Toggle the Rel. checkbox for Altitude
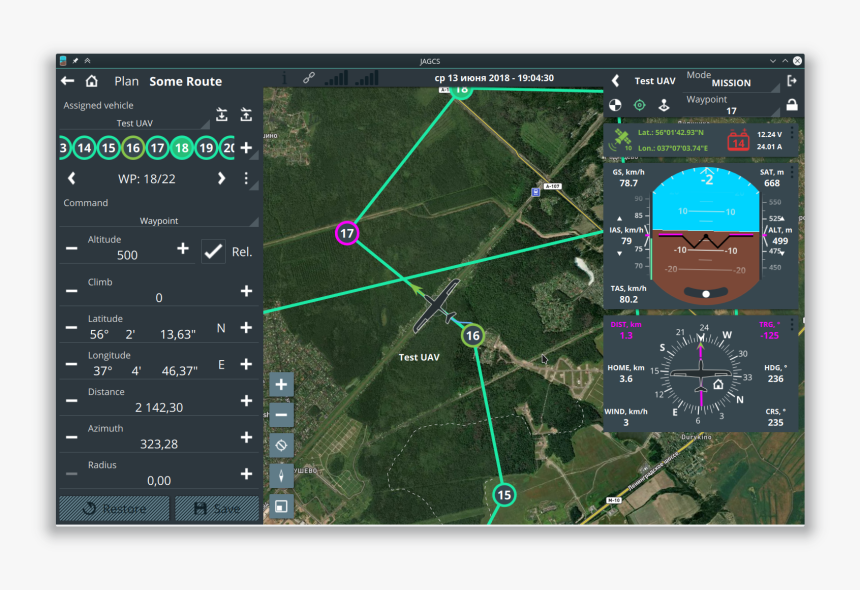 point(212,251)
